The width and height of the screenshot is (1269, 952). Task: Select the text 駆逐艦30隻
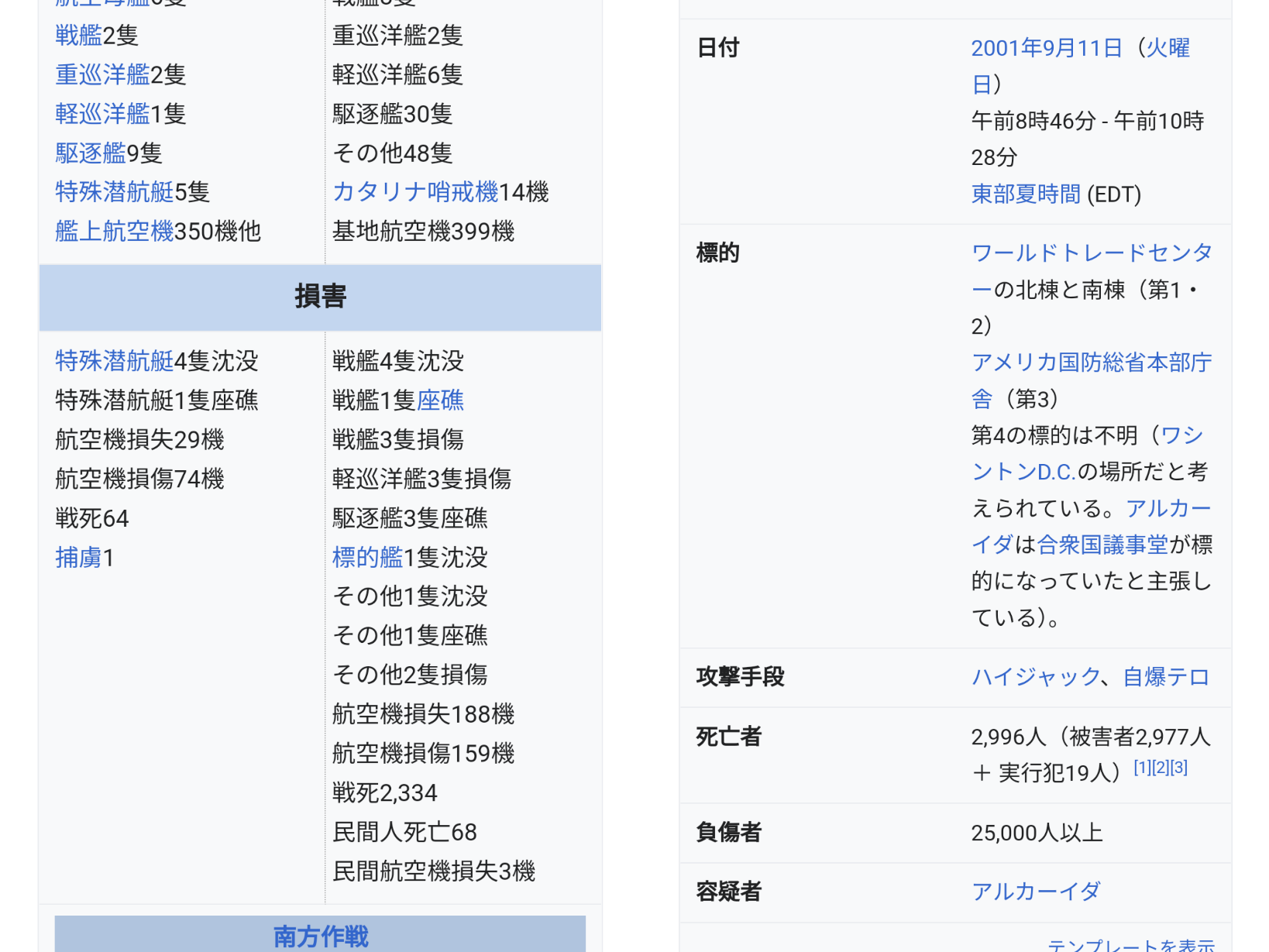click(x=393, y=115)
